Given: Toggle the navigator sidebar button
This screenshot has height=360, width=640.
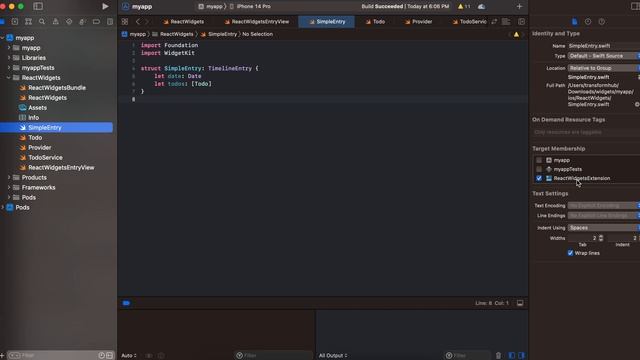Looking at the screenshot, I should (x=38, y=7).
